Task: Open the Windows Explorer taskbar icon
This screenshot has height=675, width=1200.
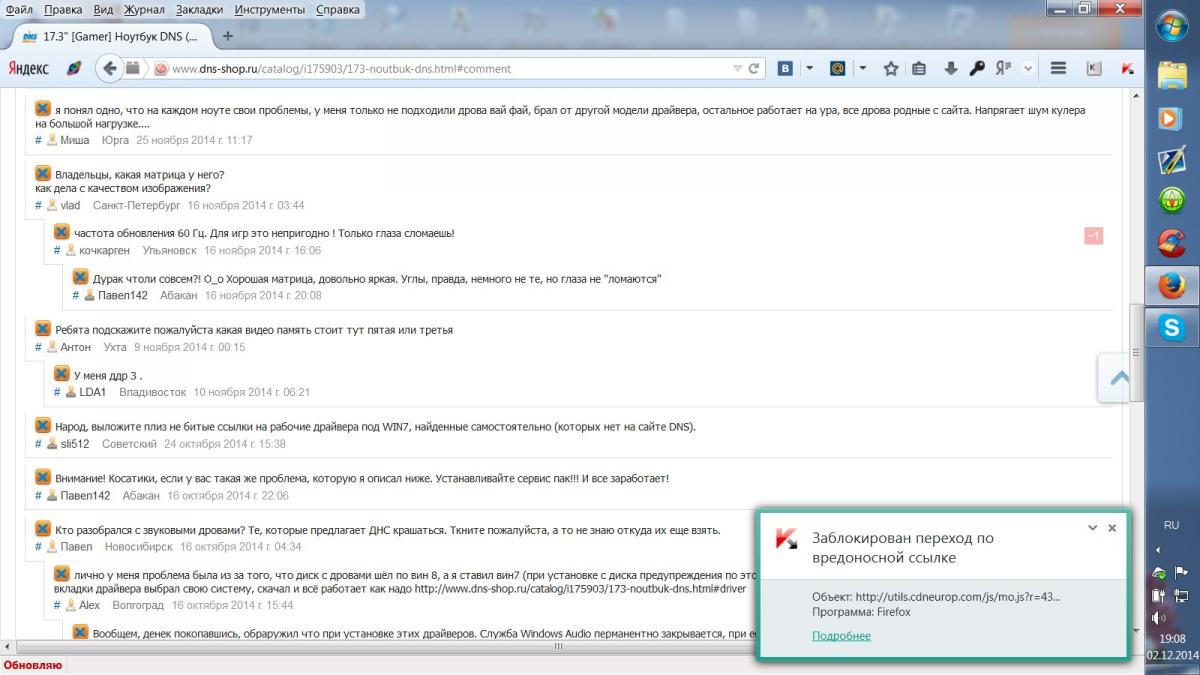Action: (x=1171, y=75)
